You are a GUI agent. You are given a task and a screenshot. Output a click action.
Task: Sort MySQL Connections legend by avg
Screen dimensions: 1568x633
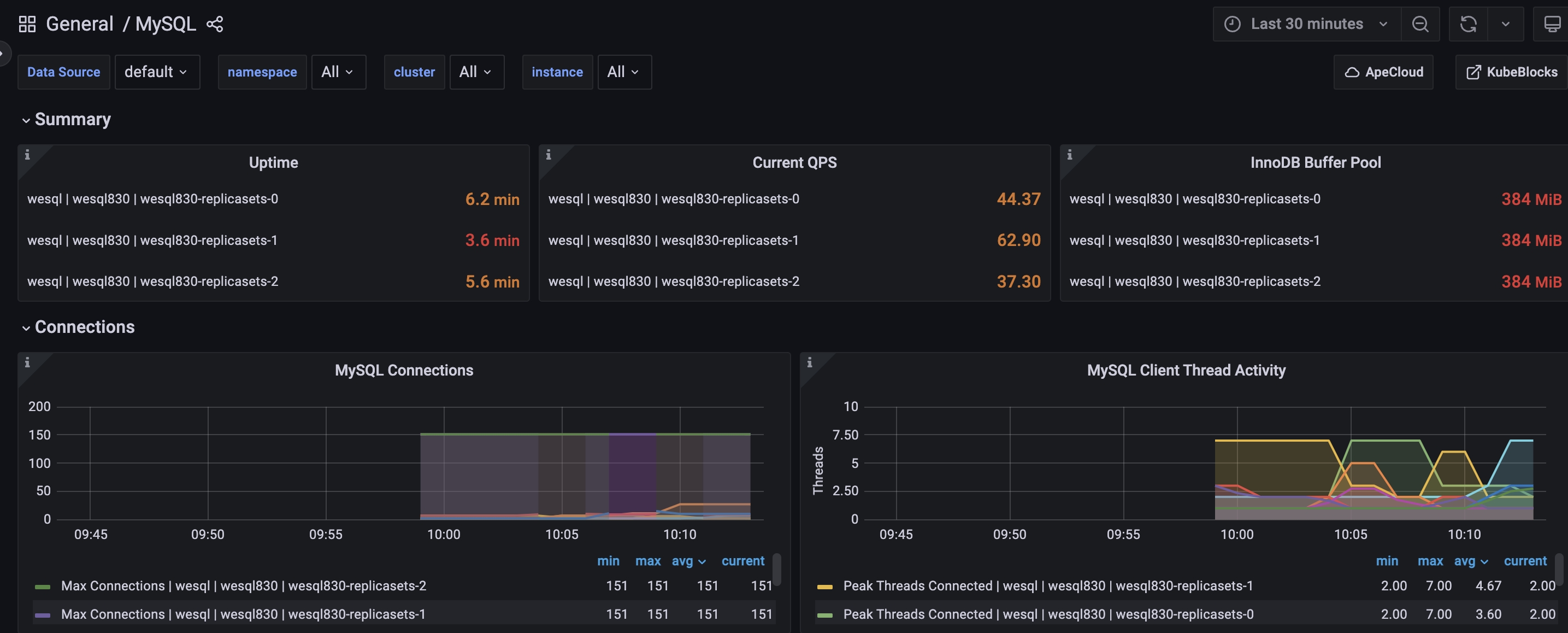688,561
